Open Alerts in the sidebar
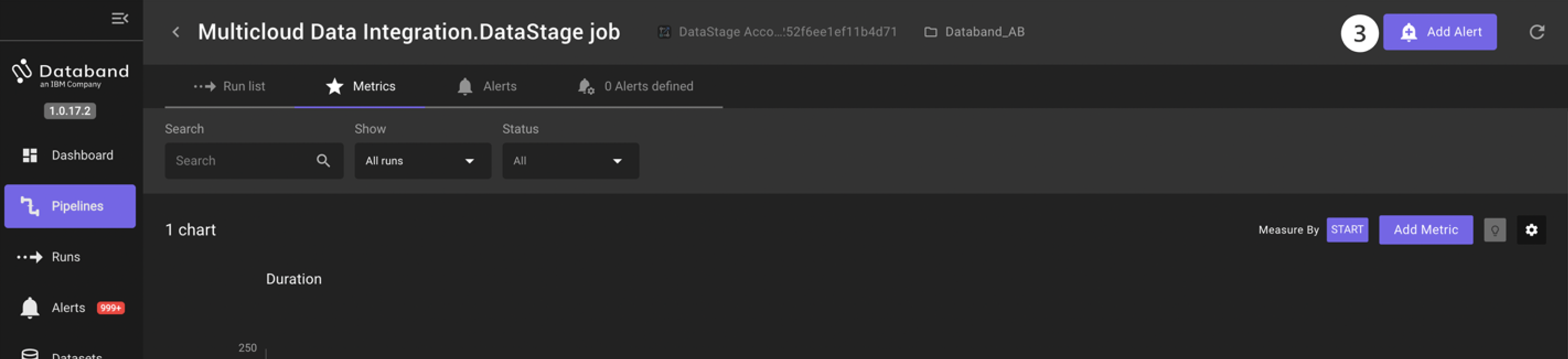This screenshot has height=359, width=1568. coord(70,308)
